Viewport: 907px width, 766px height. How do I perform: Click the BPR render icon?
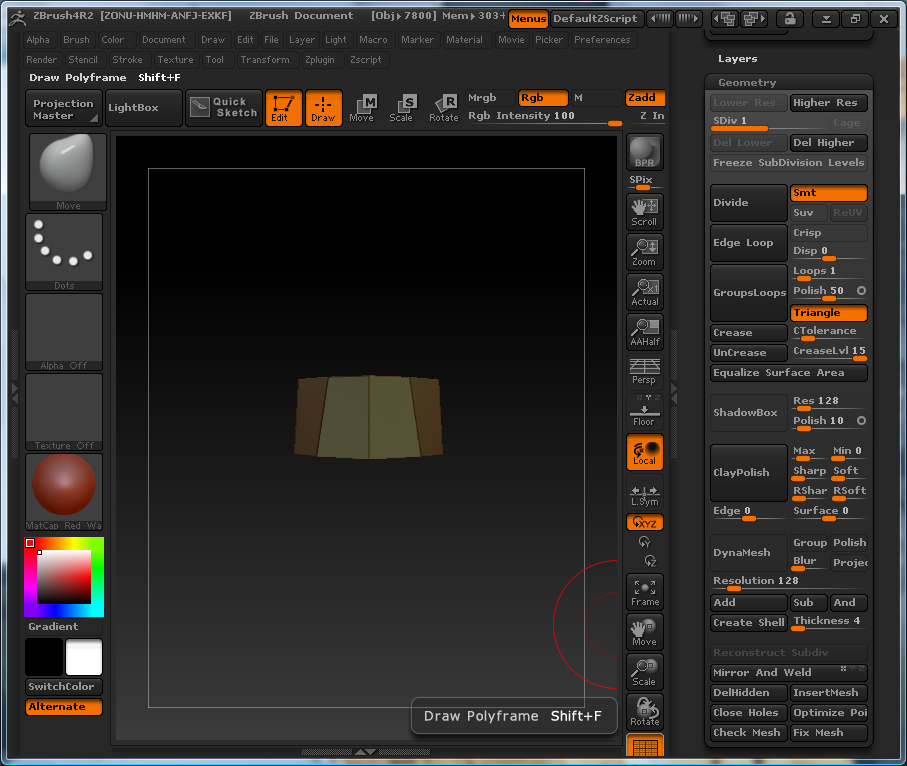pos(644,152)
